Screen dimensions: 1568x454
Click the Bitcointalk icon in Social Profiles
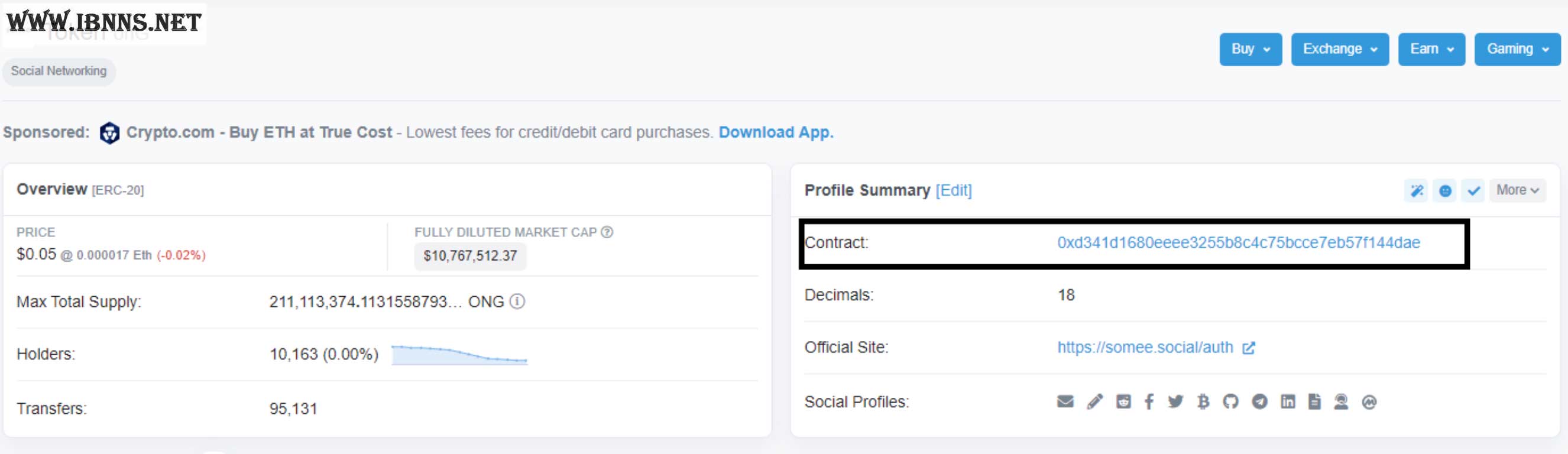pos(1203,401)
